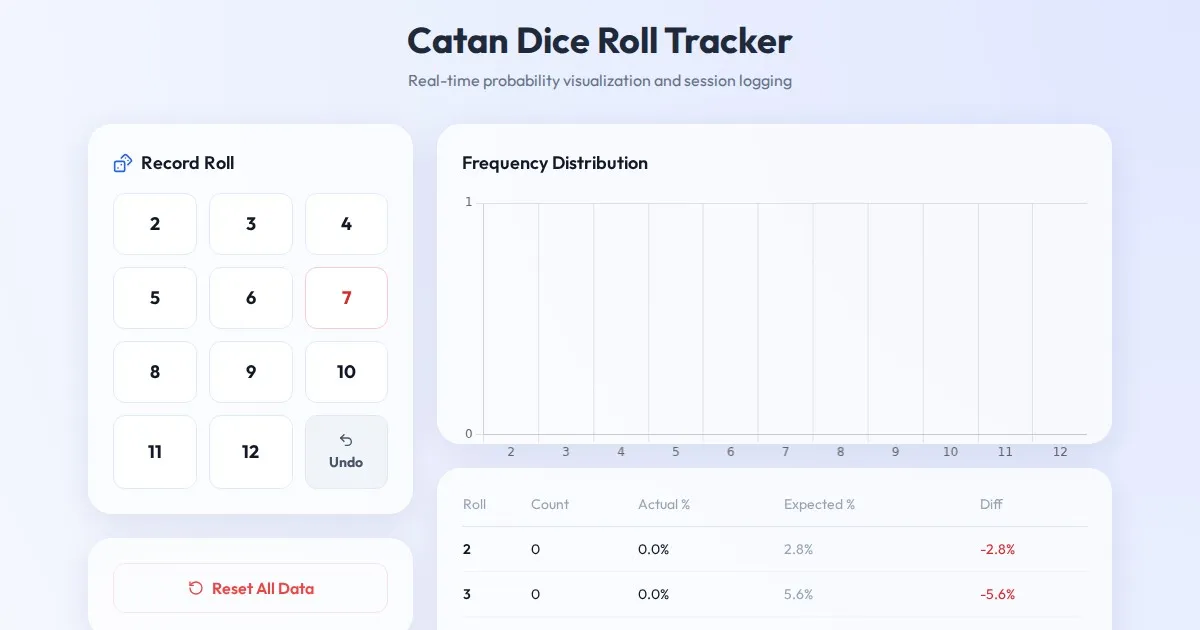The width and height of the screenshot is (1200, 630).
Task: Record a roll of 10
Action: click(x=346, y=372)
